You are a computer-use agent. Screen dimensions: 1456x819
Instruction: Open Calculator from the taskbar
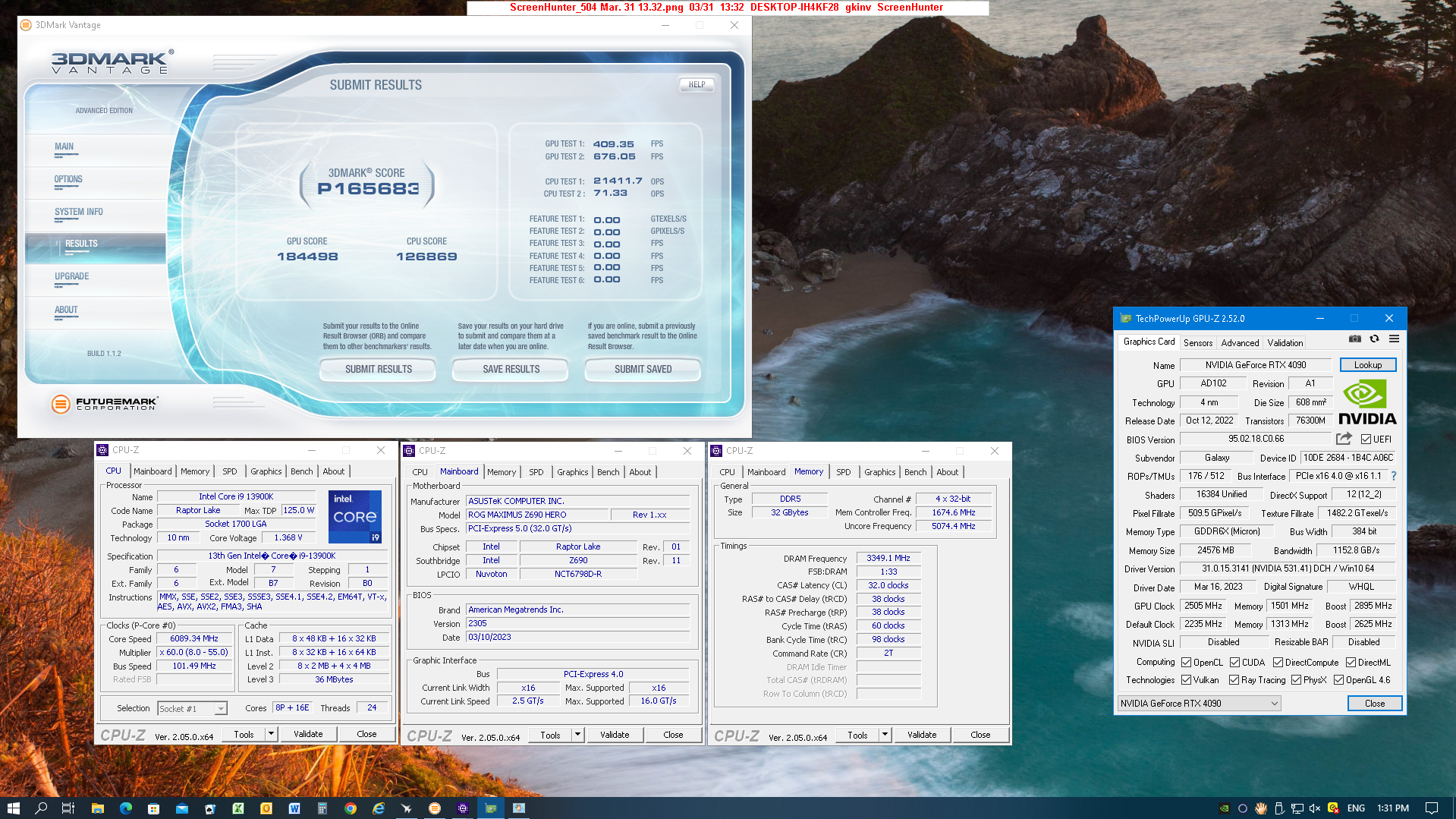322,808
